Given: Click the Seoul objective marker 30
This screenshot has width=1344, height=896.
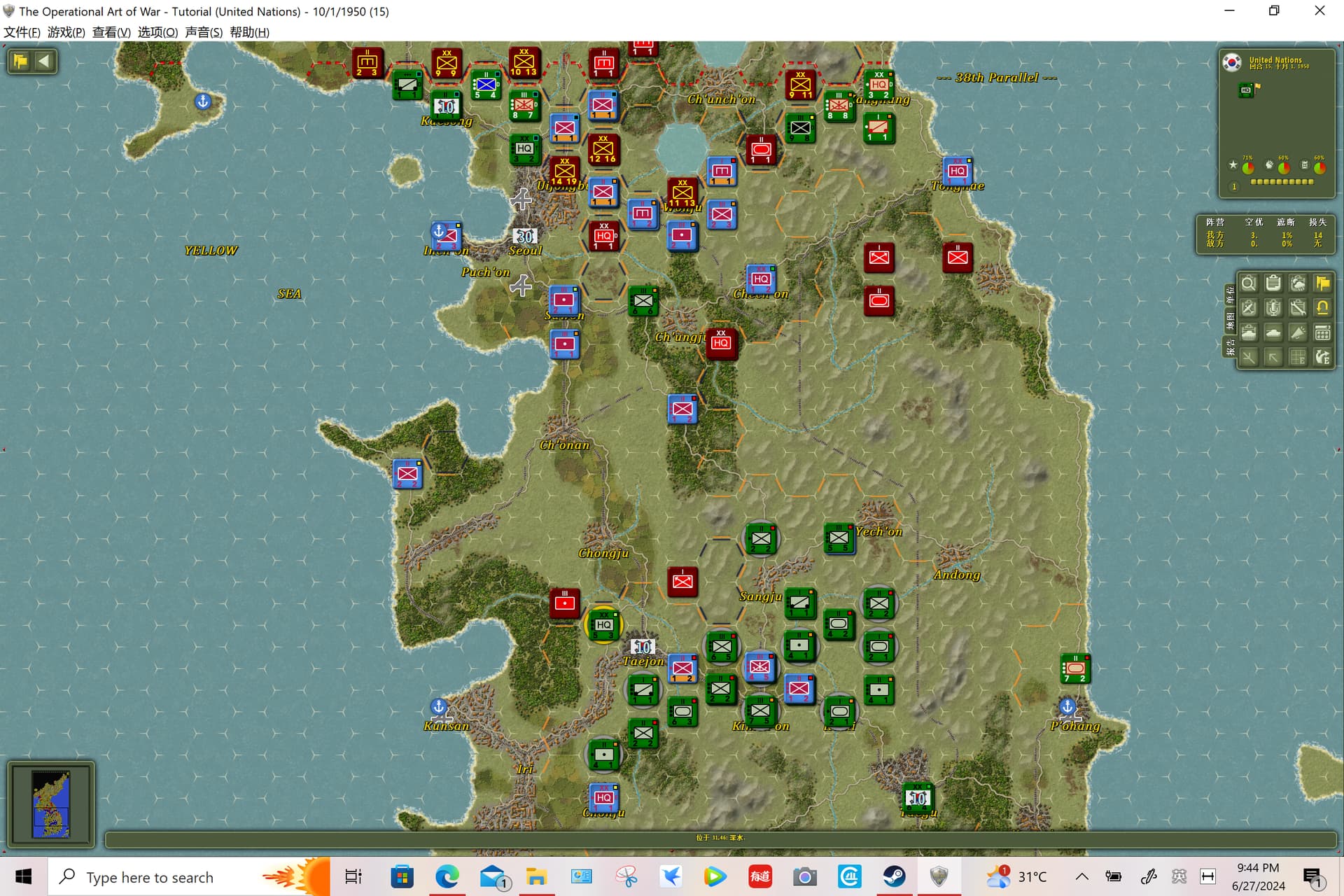Looking at the screenshot, I should click(524, 237).
